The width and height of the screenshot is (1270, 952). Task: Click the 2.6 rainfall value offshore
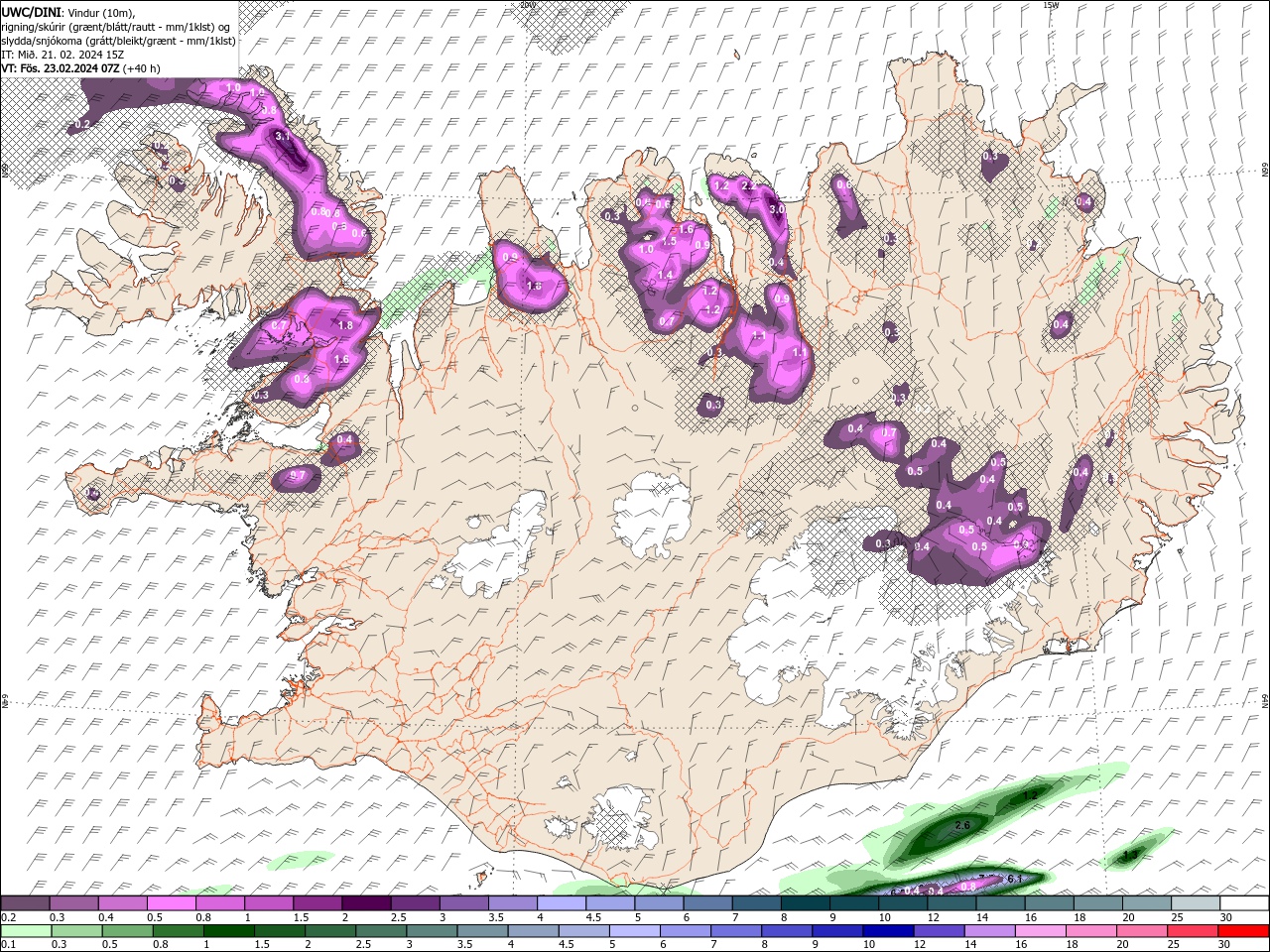tap(961, 825)
